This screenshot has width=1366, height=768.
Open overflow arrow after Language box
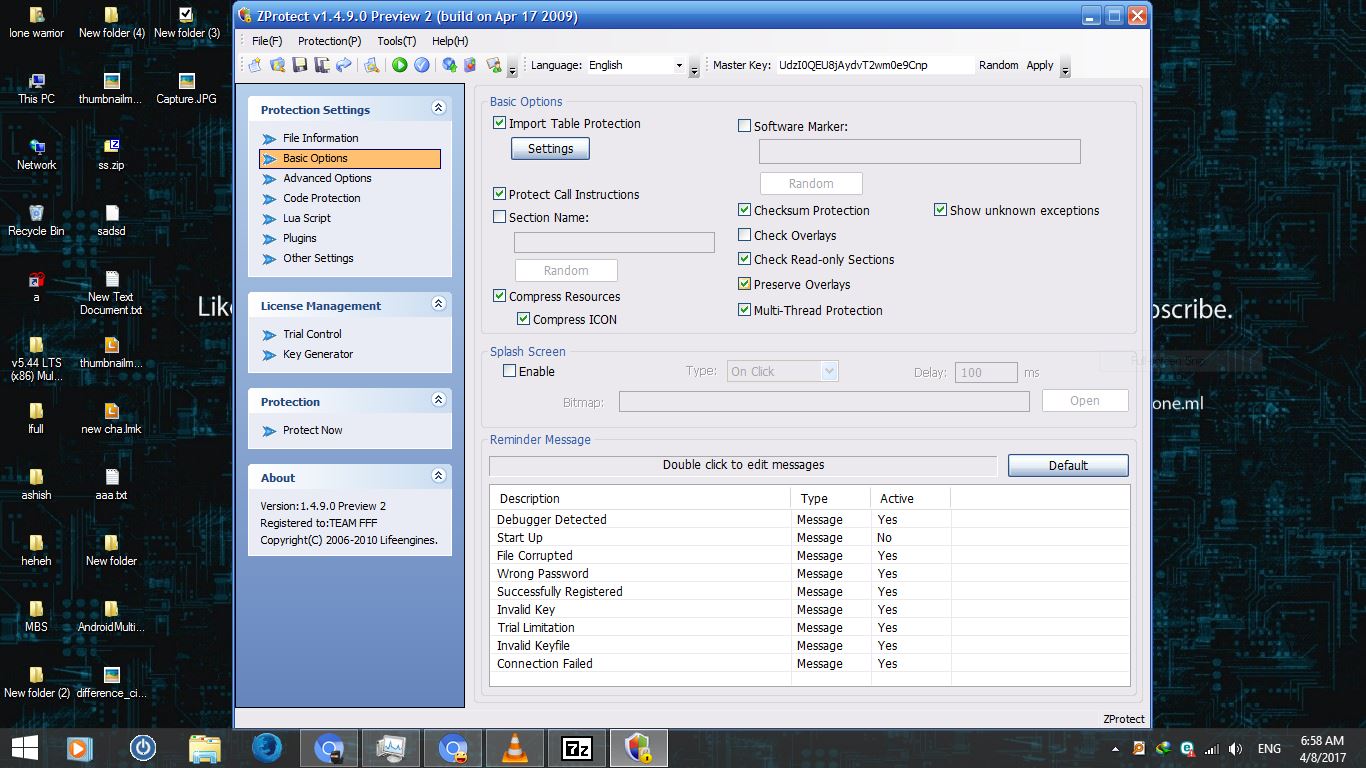coord(695,69)
